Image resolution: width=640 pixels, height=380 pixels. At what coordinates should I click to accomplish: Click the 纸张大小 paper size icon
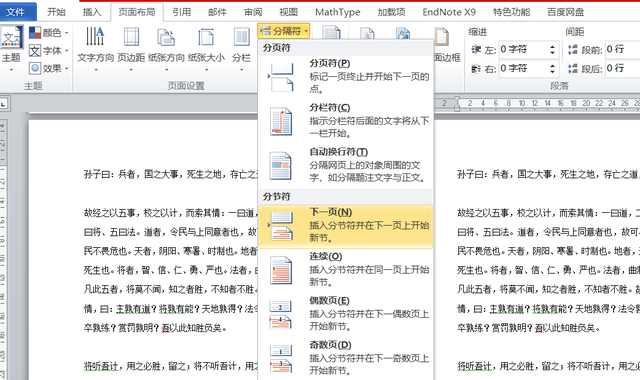(x=206, y=37)
